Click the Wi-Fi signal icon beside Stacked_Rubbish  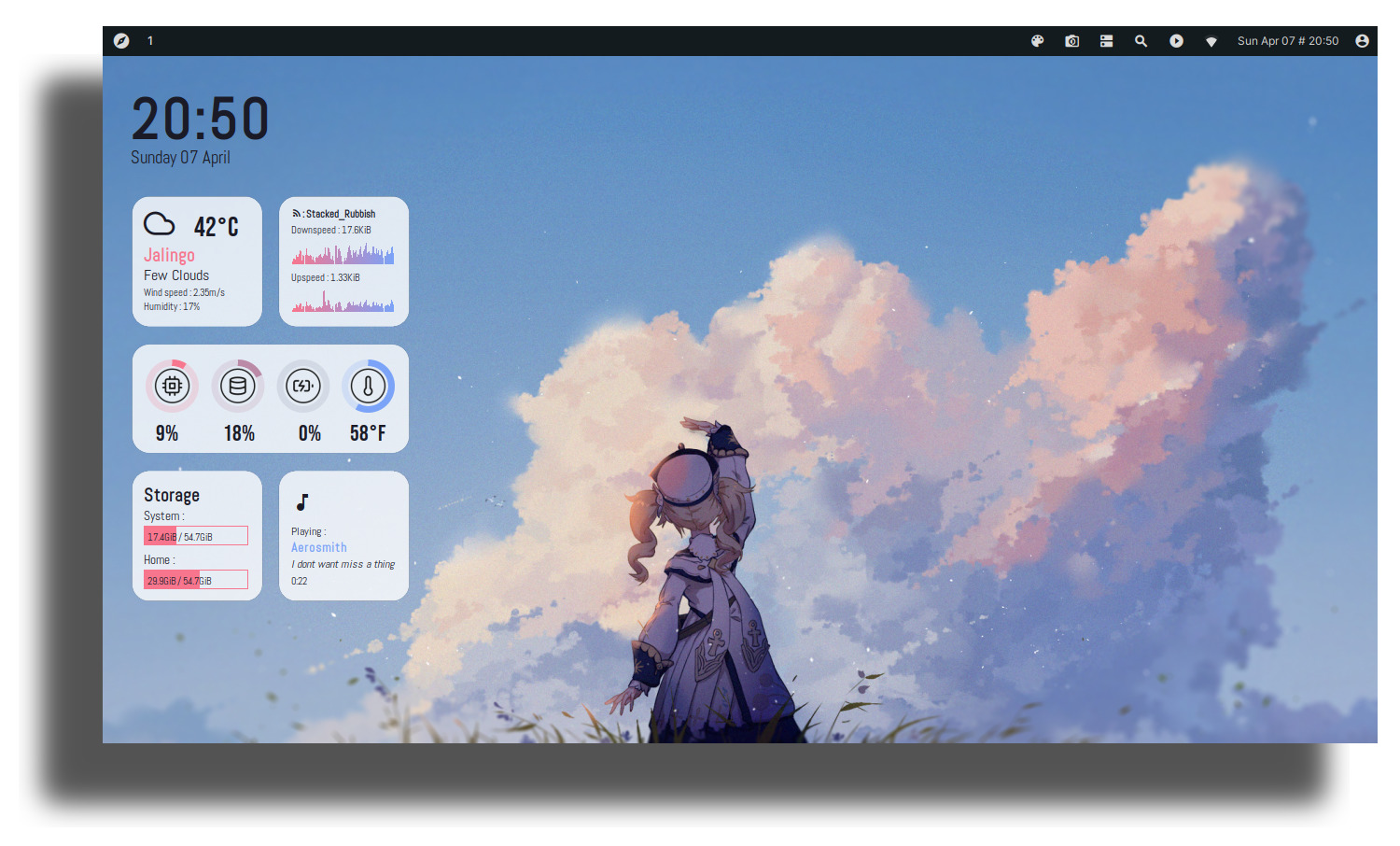(296, 214)
